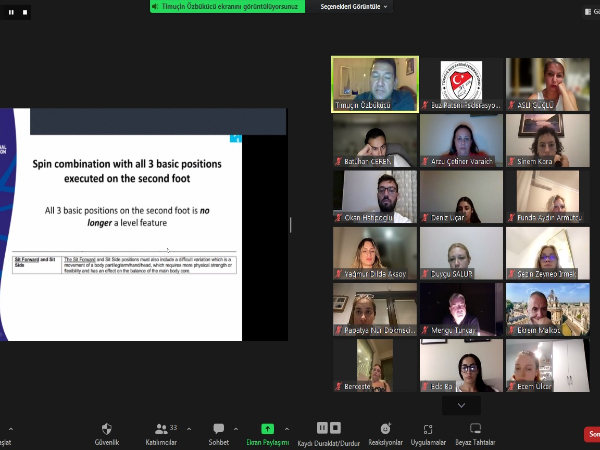This screenshot has height=450, width=600.
Task: Select Deniz Uçar video tile
Action: pyautogui.click(x=461, y=197)
